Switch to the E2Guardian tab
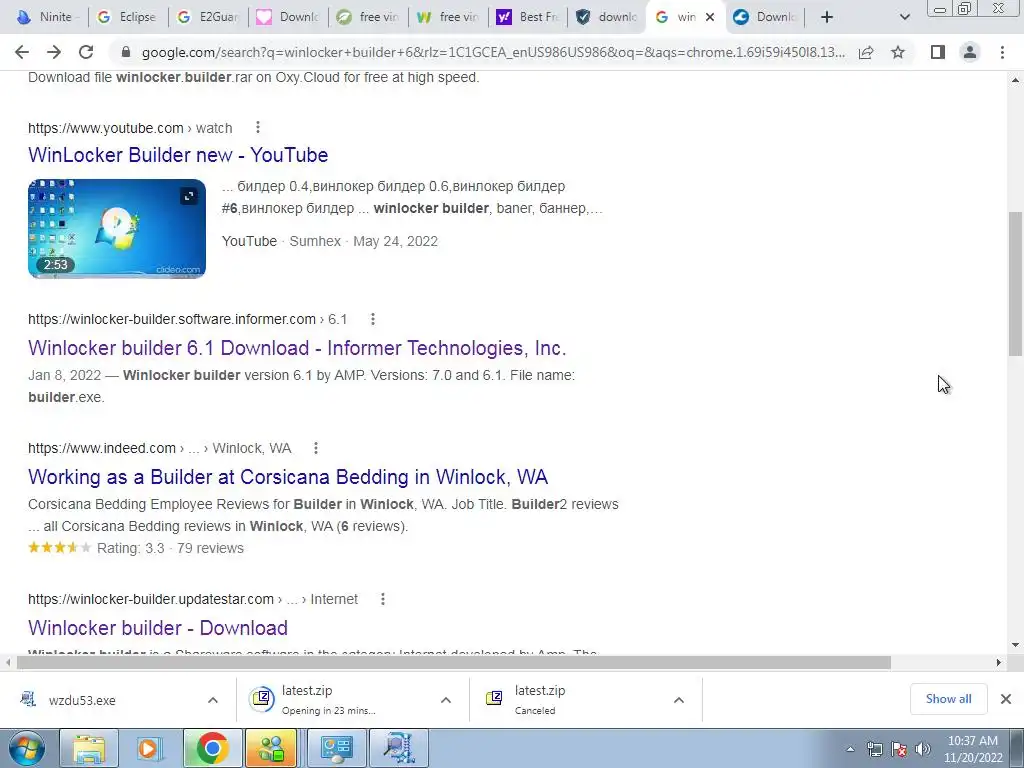The height and width of the screenshot is (768, 1024). [x=208, y=17]
